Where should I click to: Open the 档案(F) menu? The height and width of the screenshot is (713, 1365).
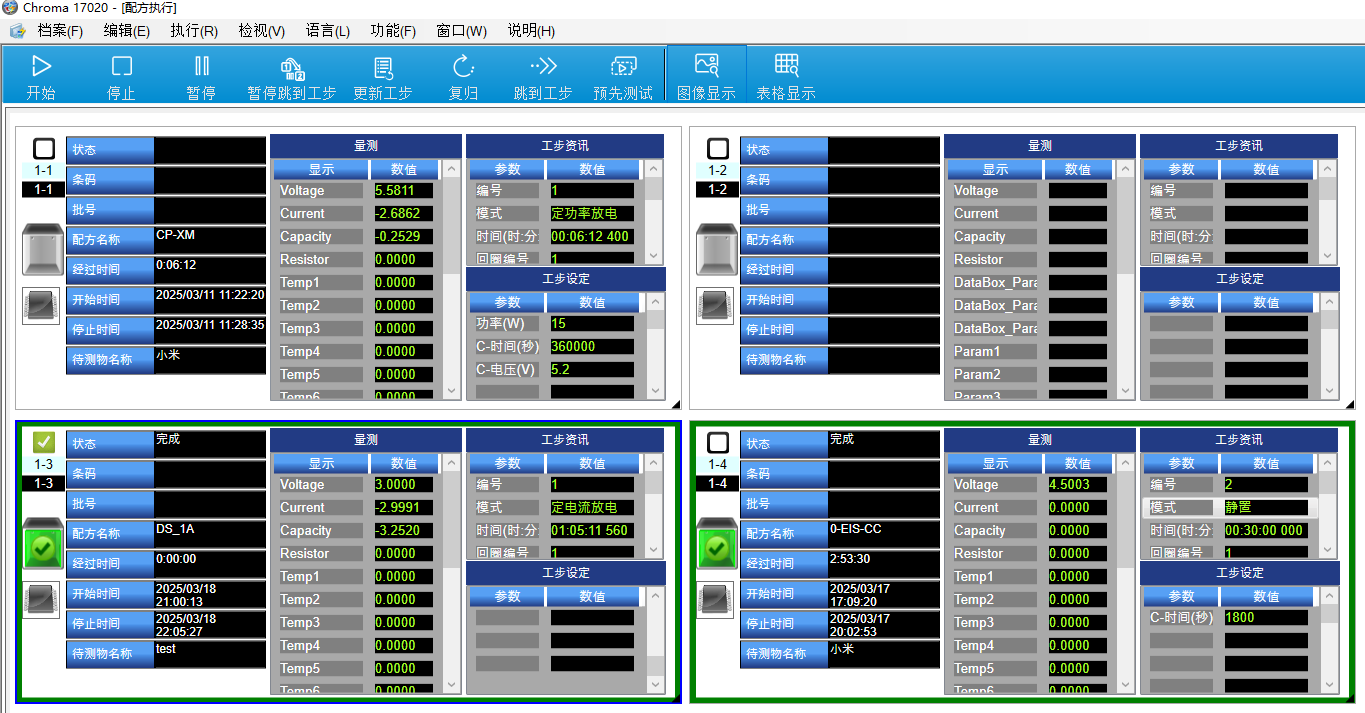pos(60,31)
